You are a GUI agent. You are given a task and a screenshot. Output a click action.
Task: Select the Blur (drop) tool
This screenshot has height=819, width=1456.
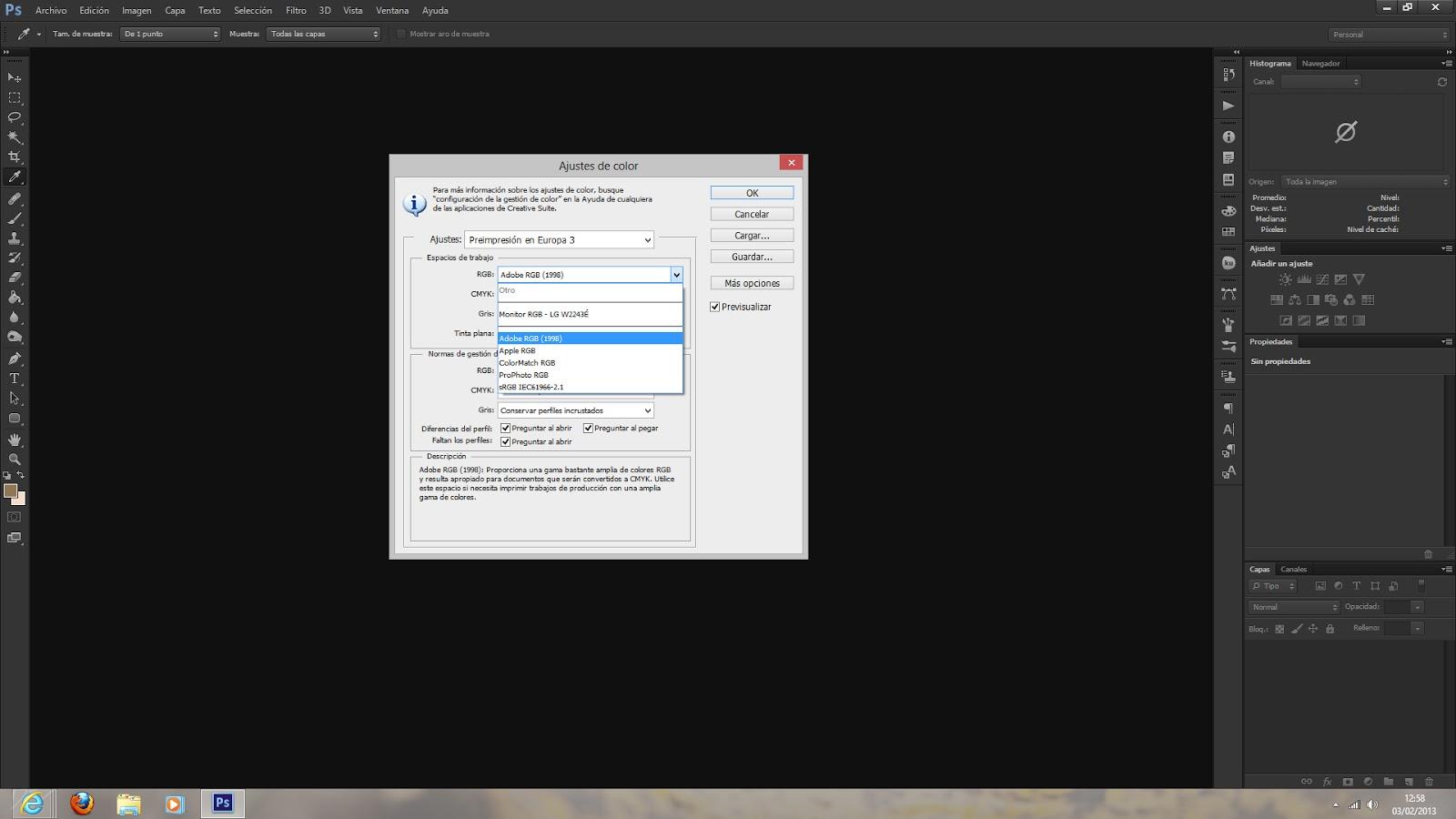(x=15, y=318)
